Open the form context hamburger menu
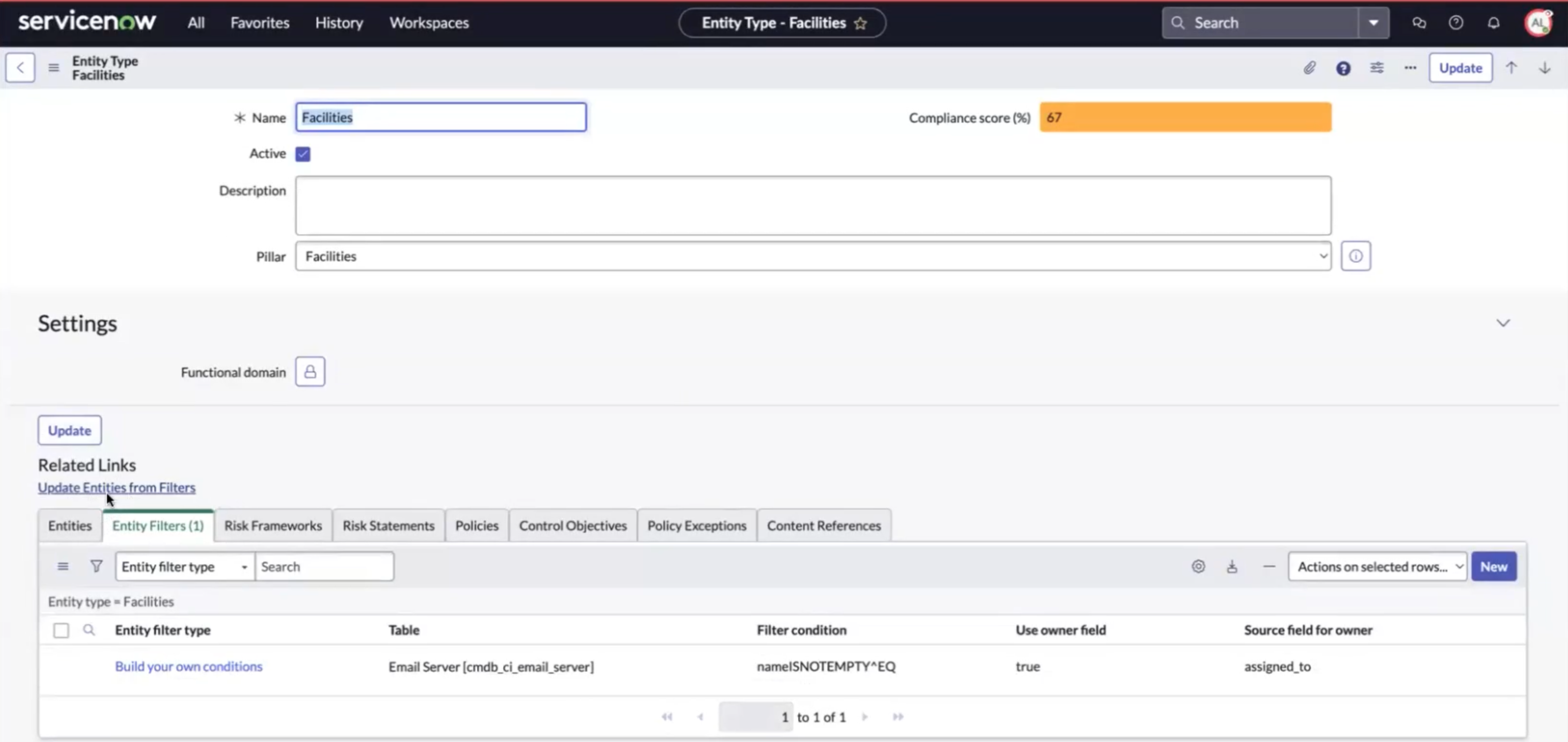Image resolution: width=1568 pixels, height=742 pixels. (x=54, y=68)
